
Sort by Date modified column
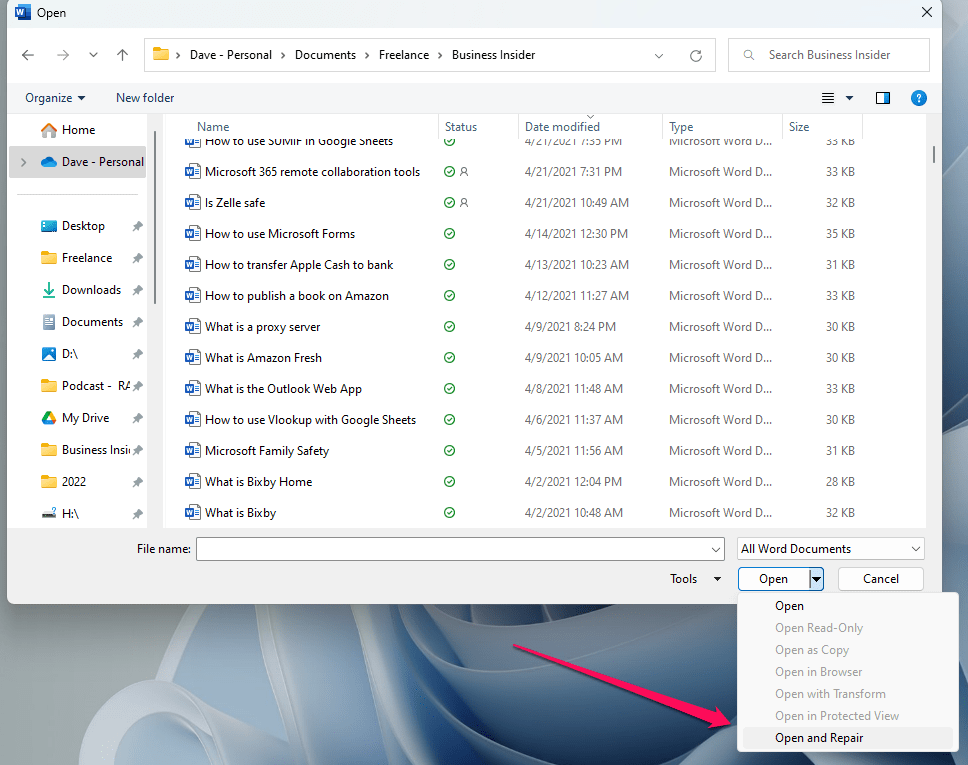[x=562, y=127]
